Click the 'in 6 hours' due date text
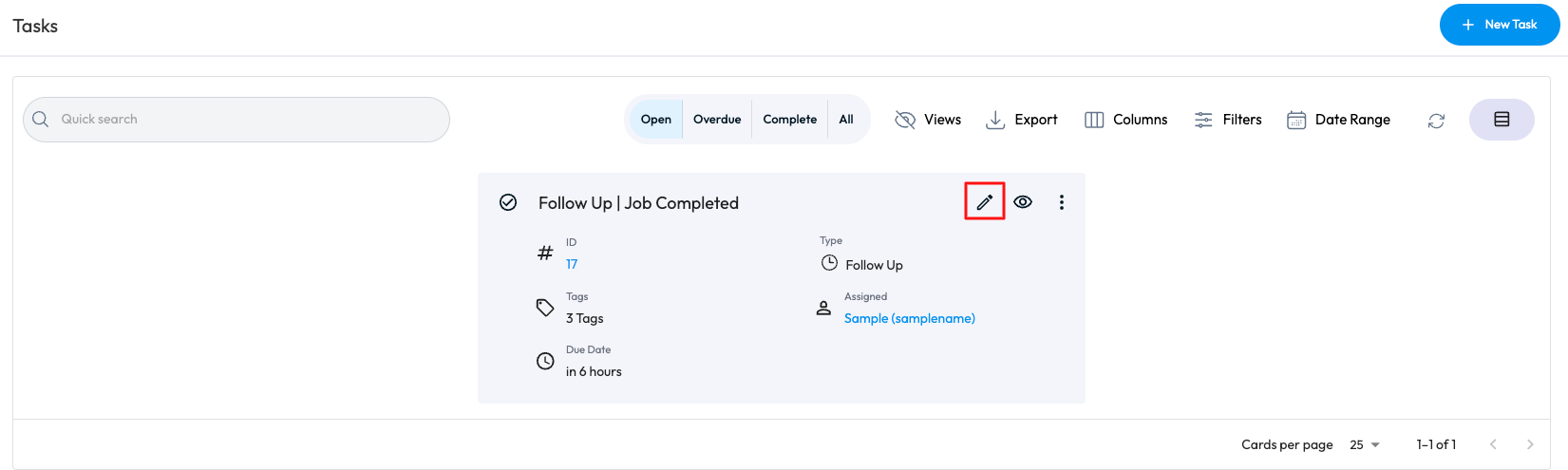The image size is (1568, 470). pos(594,371)
